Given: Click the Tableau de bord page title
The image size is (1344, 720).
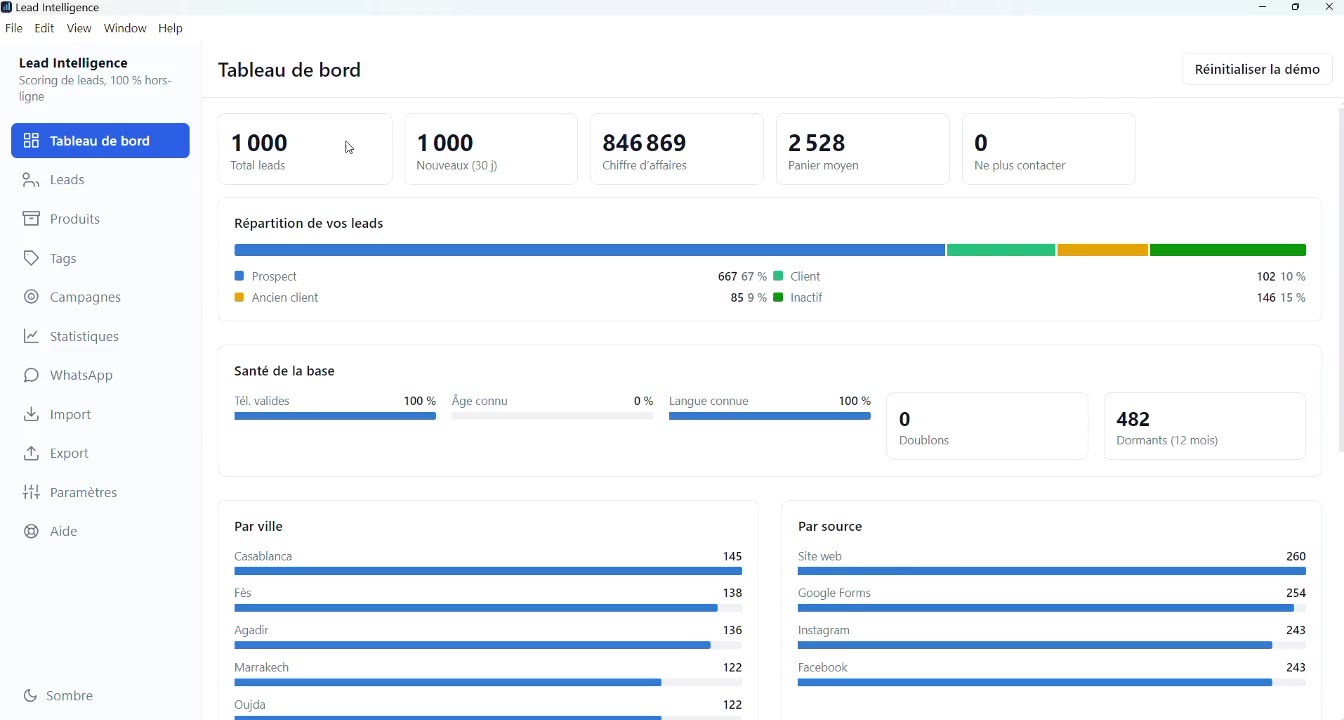Looking at the screenshot, I should pyautogui.click(x=290, y=70).
